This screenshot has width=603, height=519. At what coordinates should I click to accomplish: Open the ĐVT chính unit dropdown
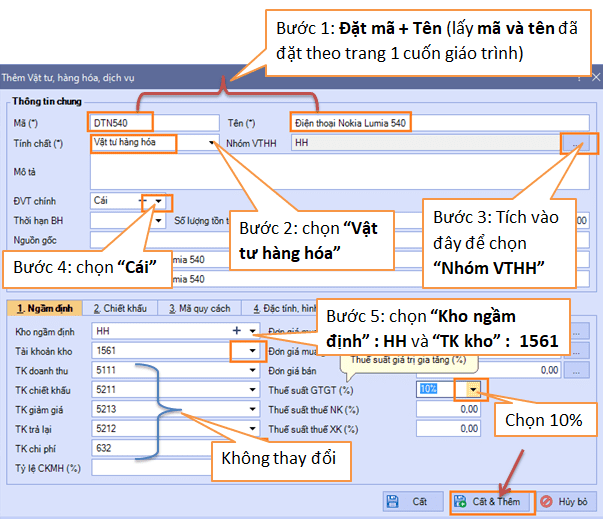click(158, 200)
